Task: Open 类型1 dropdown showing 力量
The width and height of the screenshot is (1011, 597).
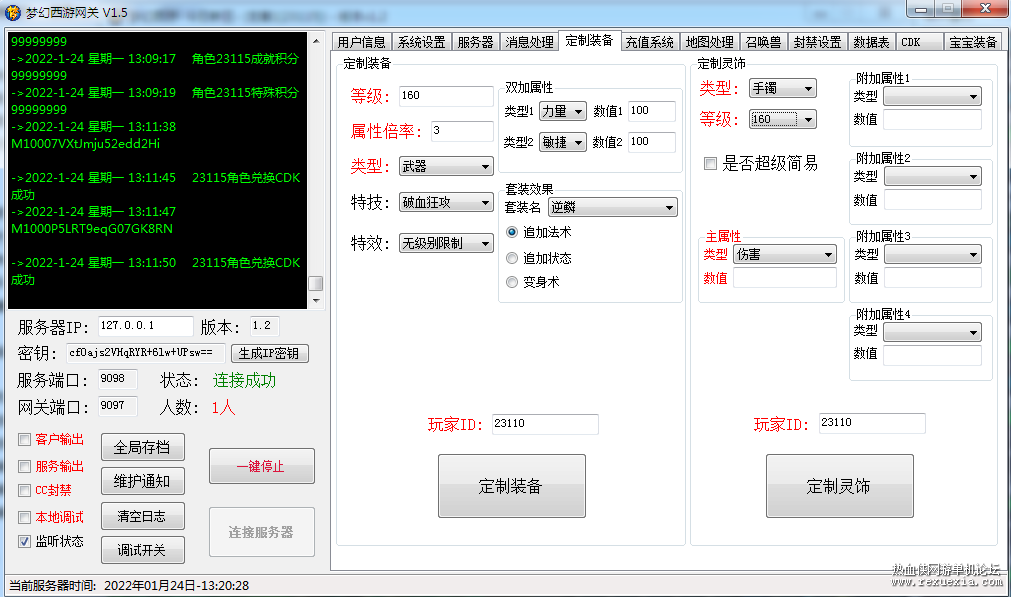Action: click(563, 112)
